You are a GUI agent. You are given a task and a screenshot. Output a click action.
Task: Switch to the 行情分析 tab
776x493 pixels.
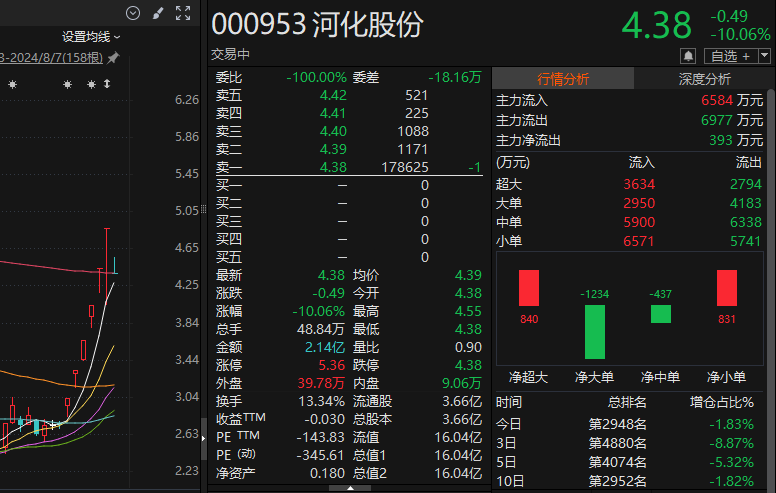(563, 79)
